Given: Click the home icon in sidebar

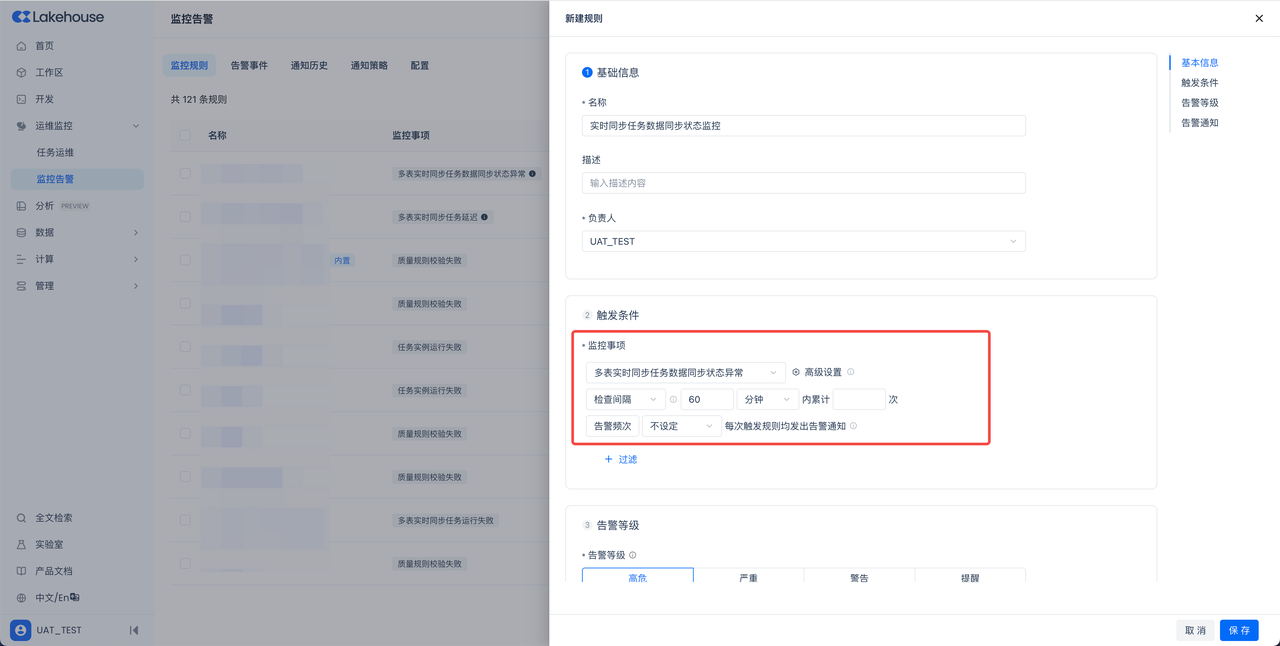Looking at the screenshot, I should pos(21,46).
